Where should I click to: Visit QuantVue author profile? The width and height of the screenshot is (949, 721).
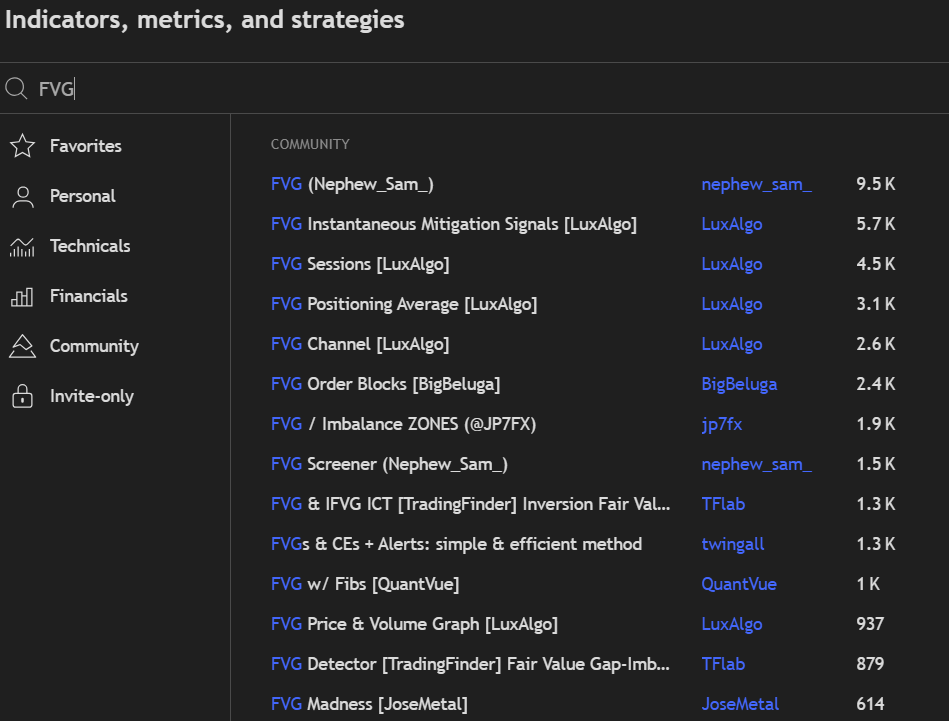[739, 584]
